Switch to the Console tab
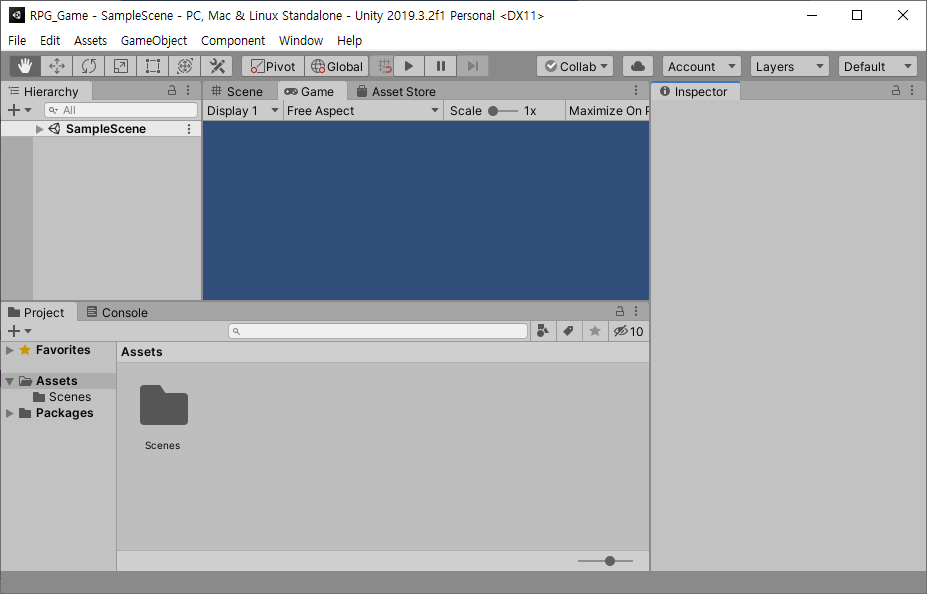Viewport: 927px width, 594px height. point(117,313)
